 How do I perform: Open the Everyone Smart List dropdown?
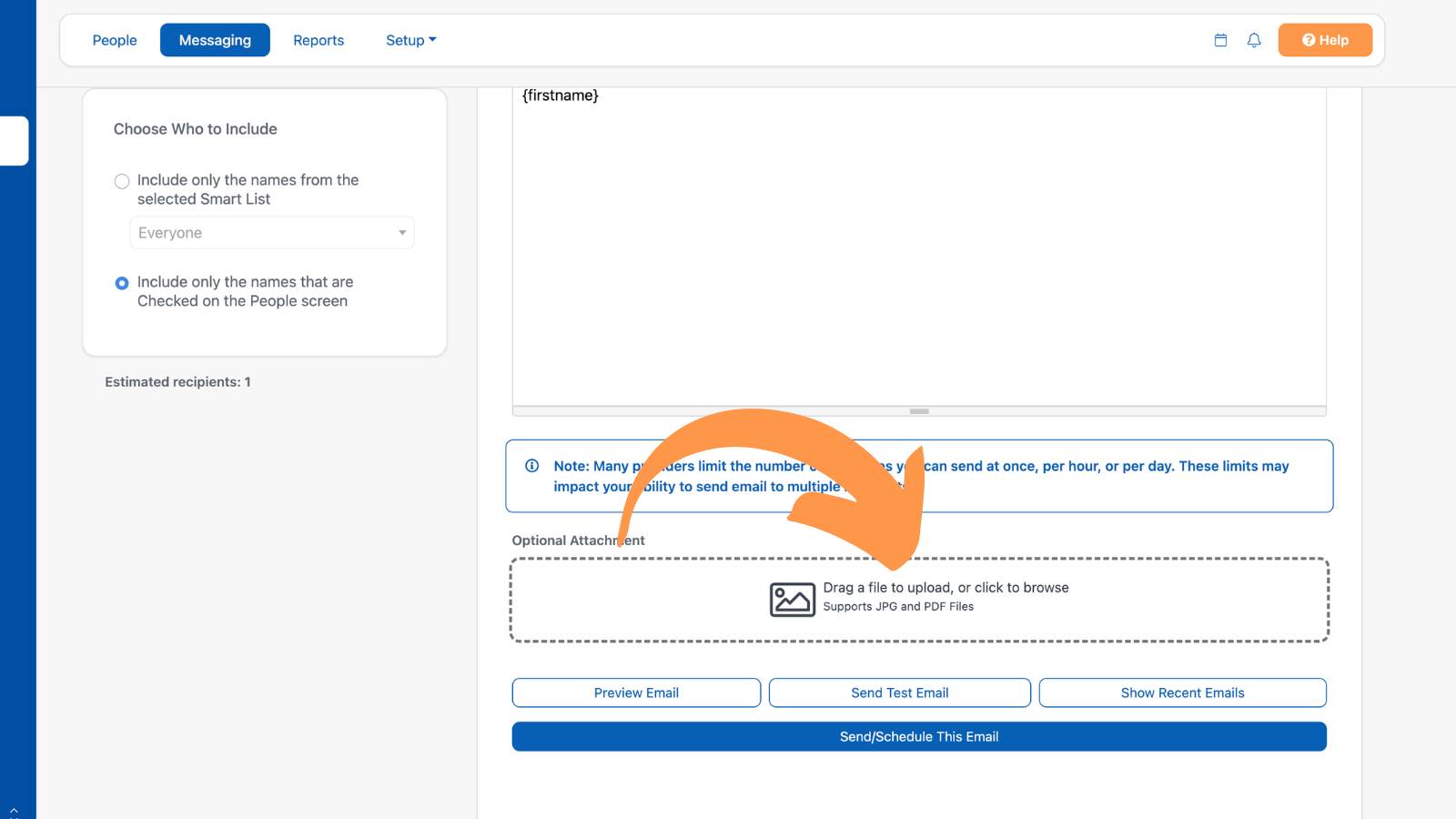click(272, 233)
